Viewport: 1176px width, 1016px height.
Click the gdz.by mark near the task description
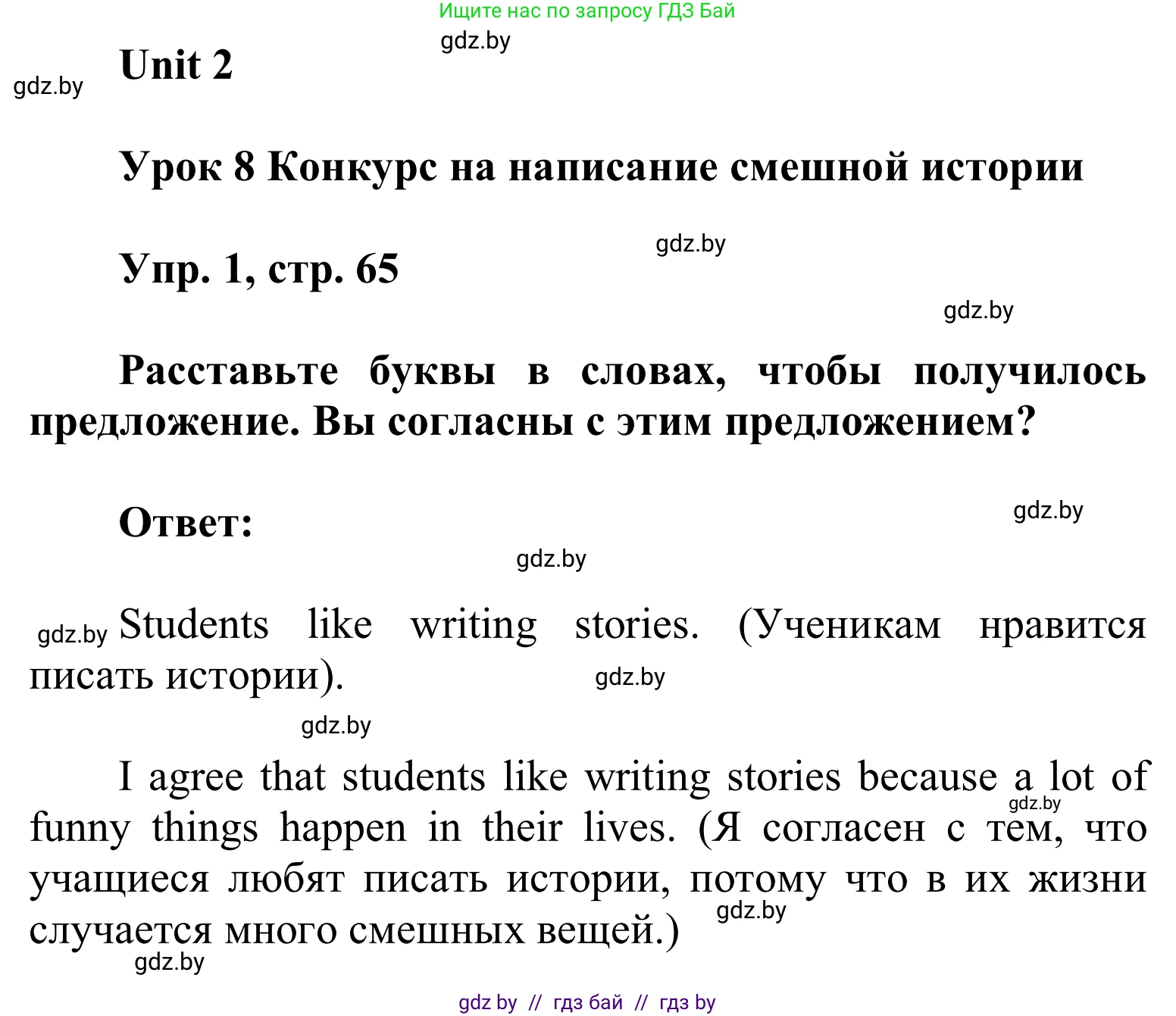[977, 310]
